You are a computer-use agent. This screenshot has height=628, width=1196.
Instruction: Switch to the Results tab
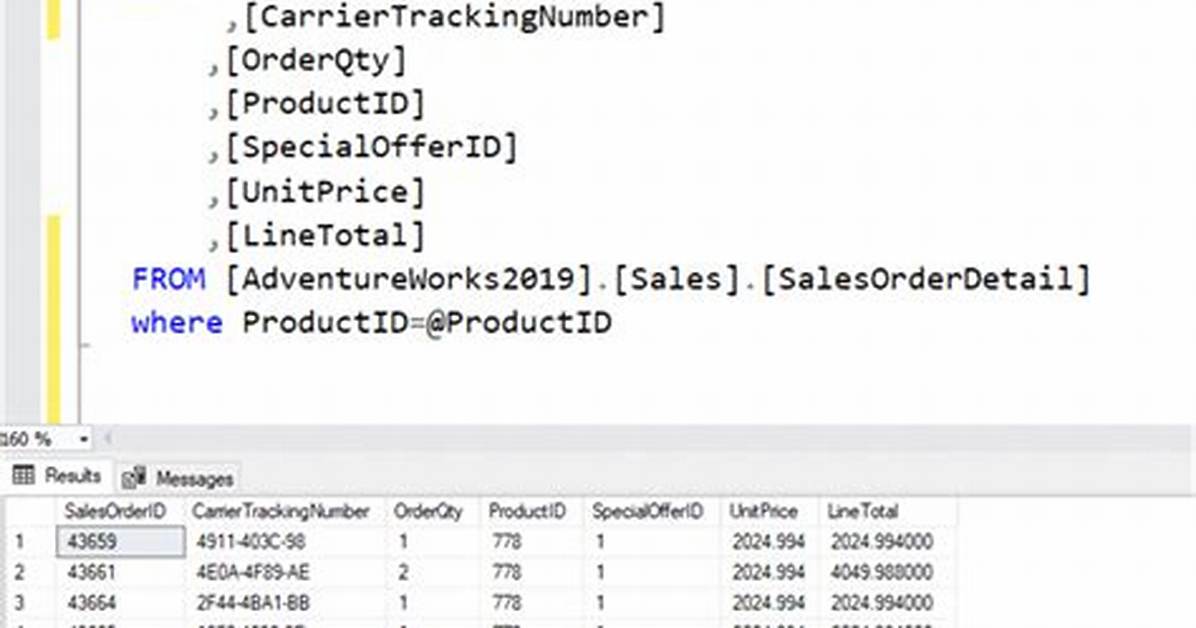pyautogui.click(x=57, y=476)
